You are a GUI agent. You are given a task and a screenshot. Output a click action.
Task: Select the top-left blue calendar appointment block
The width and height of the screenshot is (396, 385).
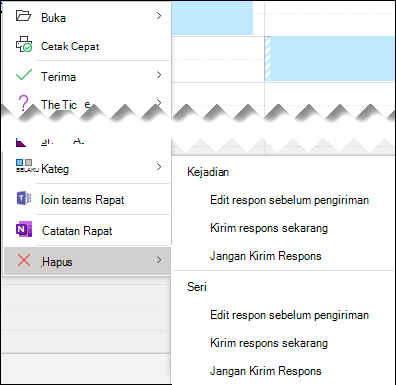(x=212, y=18)
